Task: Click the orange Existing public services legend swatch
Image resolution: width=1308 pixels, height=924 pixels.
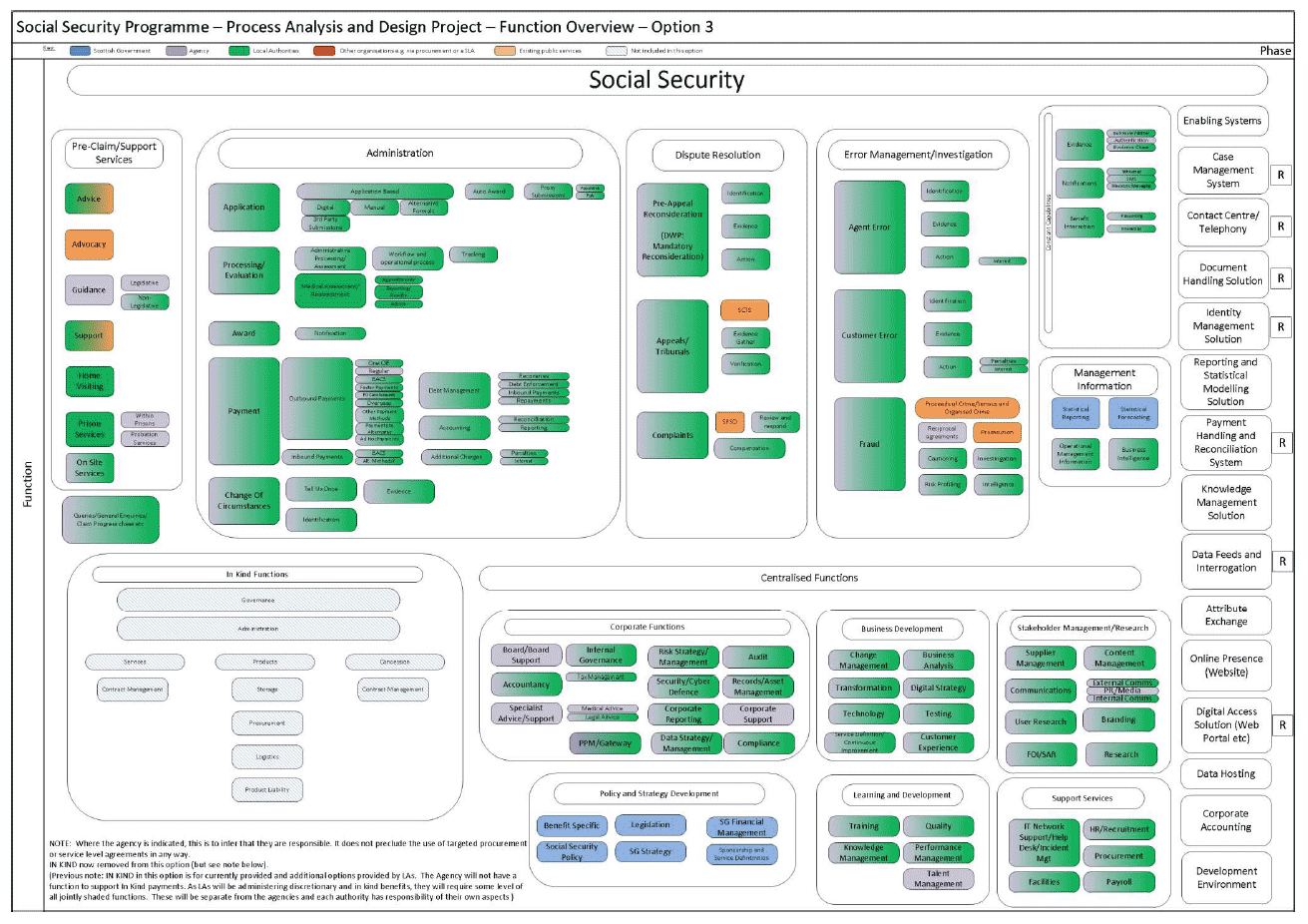Action: click(505, 51)
